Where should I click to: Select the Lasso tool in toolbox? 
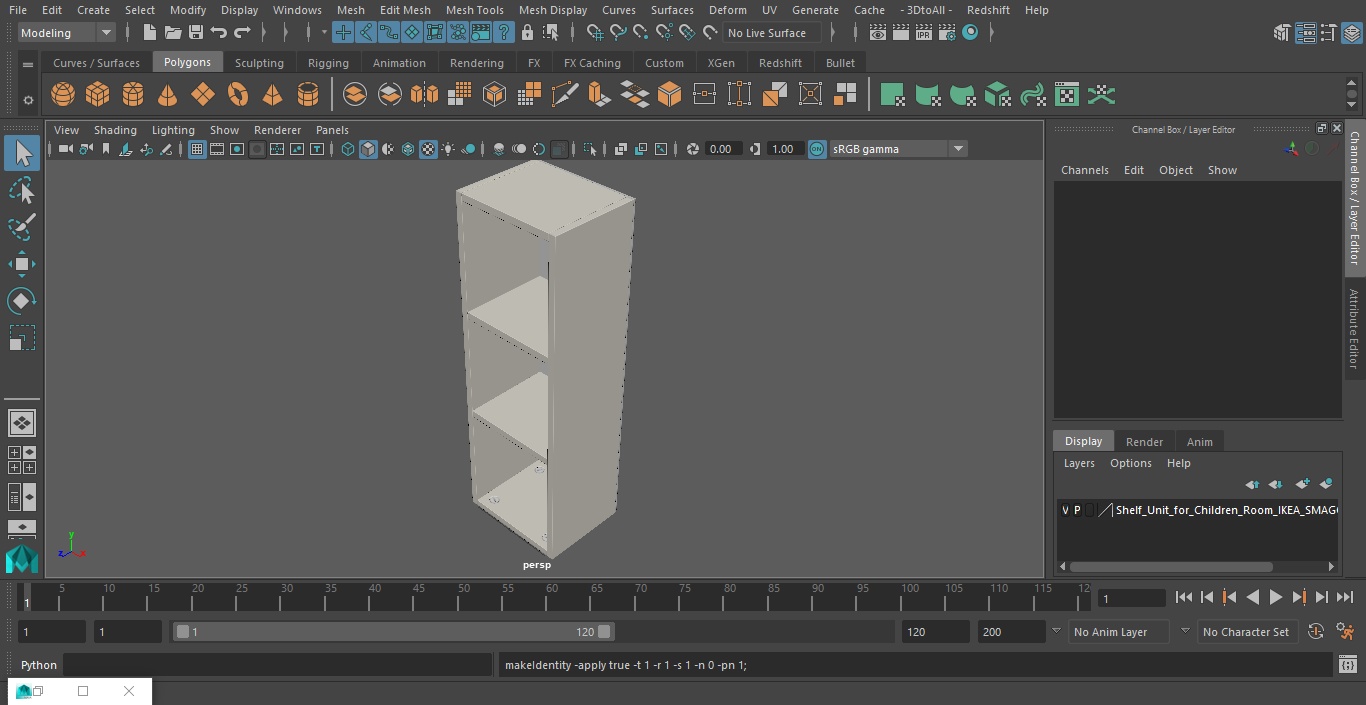[x=21, y=190]
